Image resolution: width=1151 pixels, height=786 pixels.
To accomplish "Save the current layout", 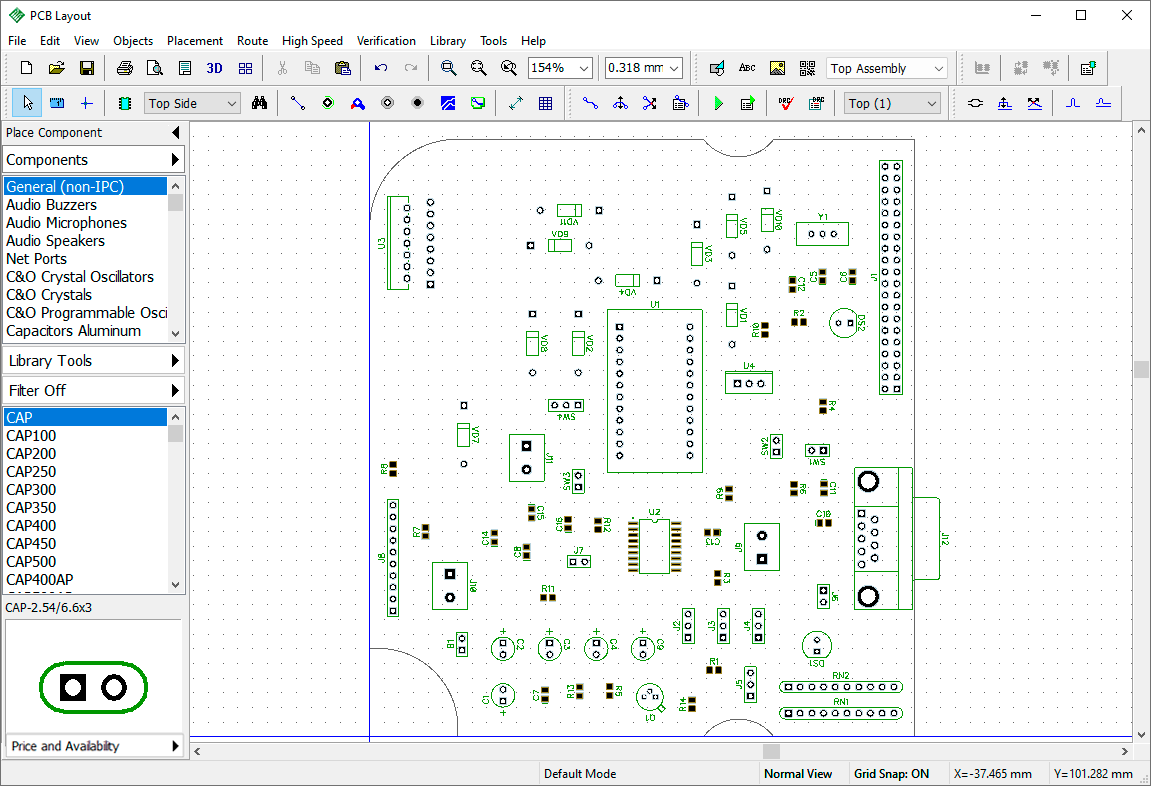I will pos(87,68).
